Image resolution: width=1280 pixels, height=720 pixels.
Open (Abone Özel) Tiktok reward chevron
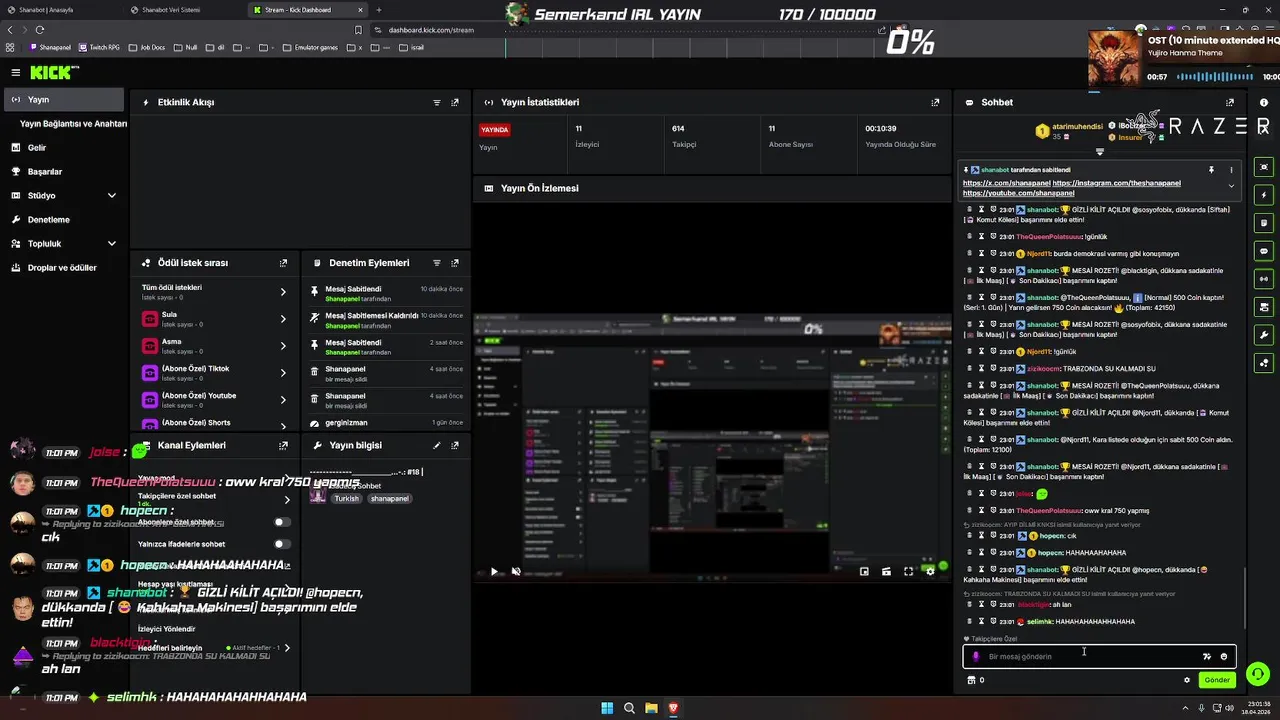[283, 373]
